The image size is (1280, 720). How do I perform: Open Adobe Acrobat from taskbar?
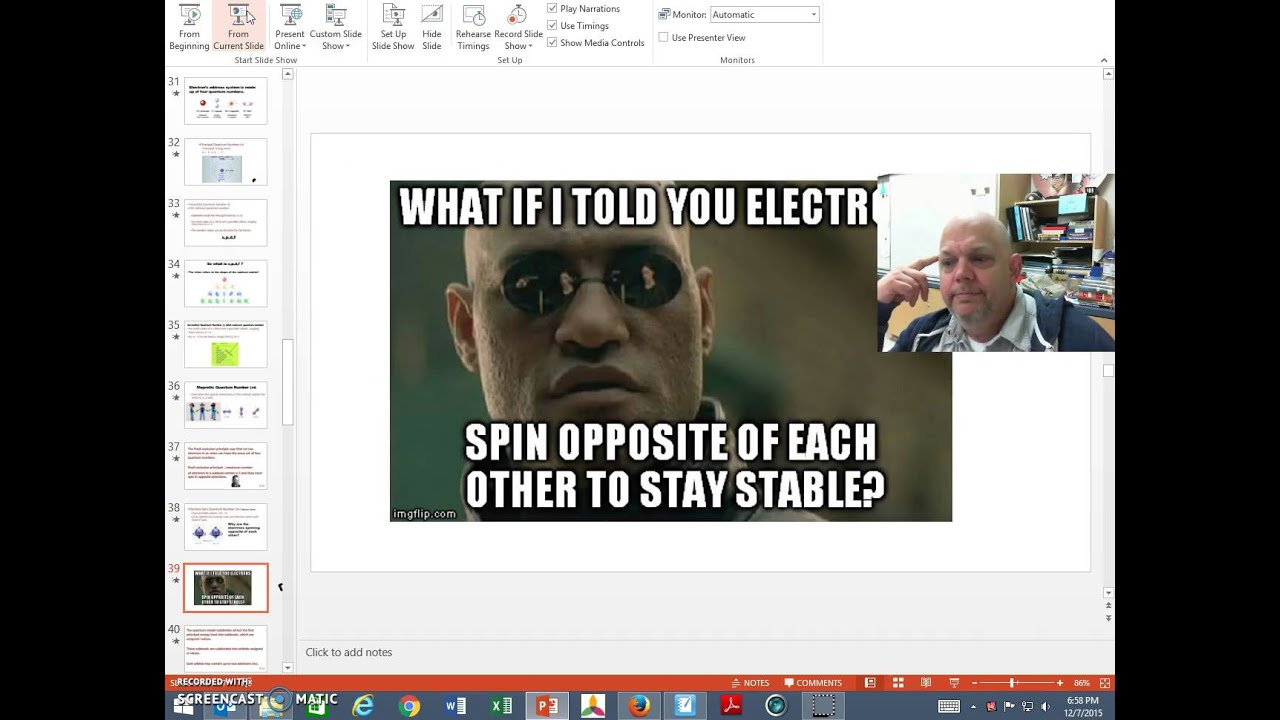click(x=731, y=706)
